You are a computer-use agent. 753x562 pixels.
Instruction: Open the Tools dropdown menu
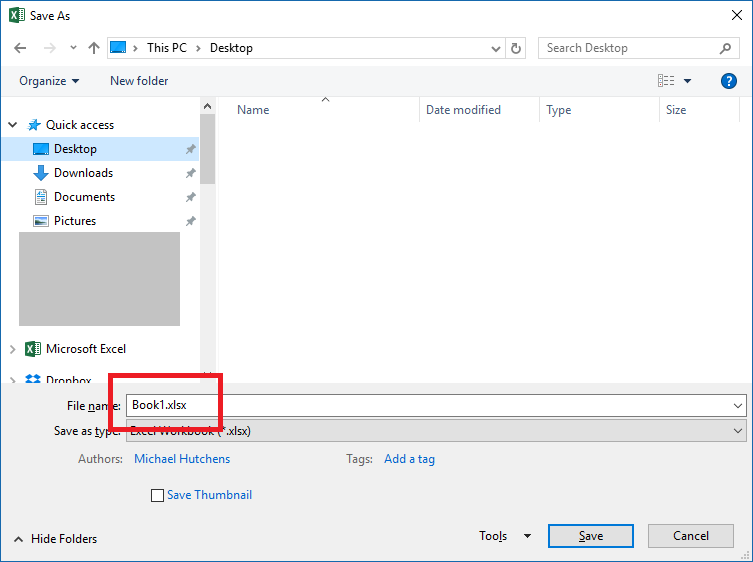(504, 536)
